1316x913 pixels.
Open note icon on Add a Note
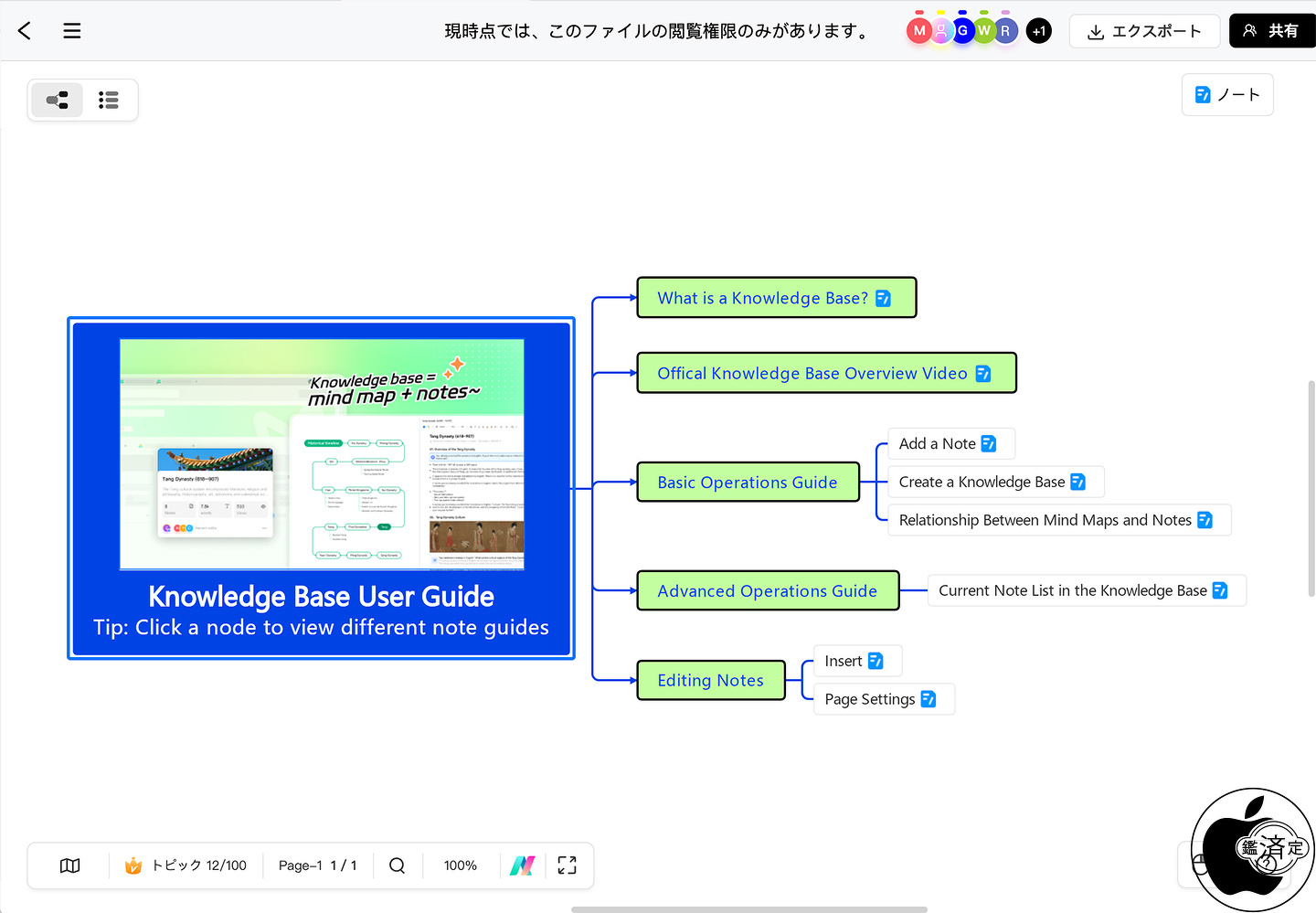(989, 444)
